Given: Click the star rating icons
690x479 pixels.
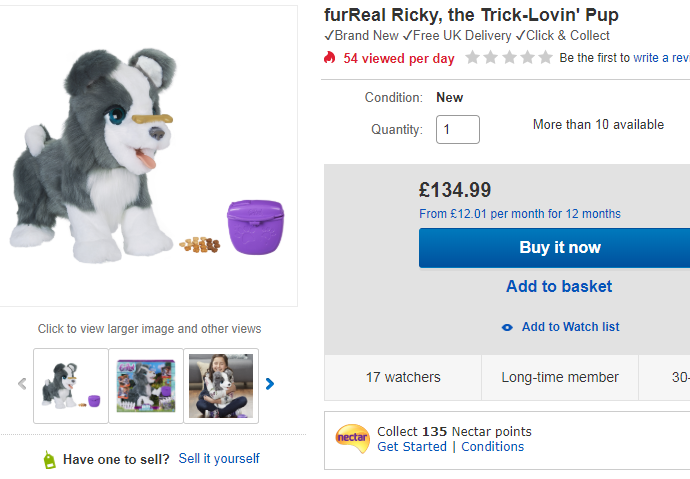Looking at the screenshot, I should (x=509, y=58).
